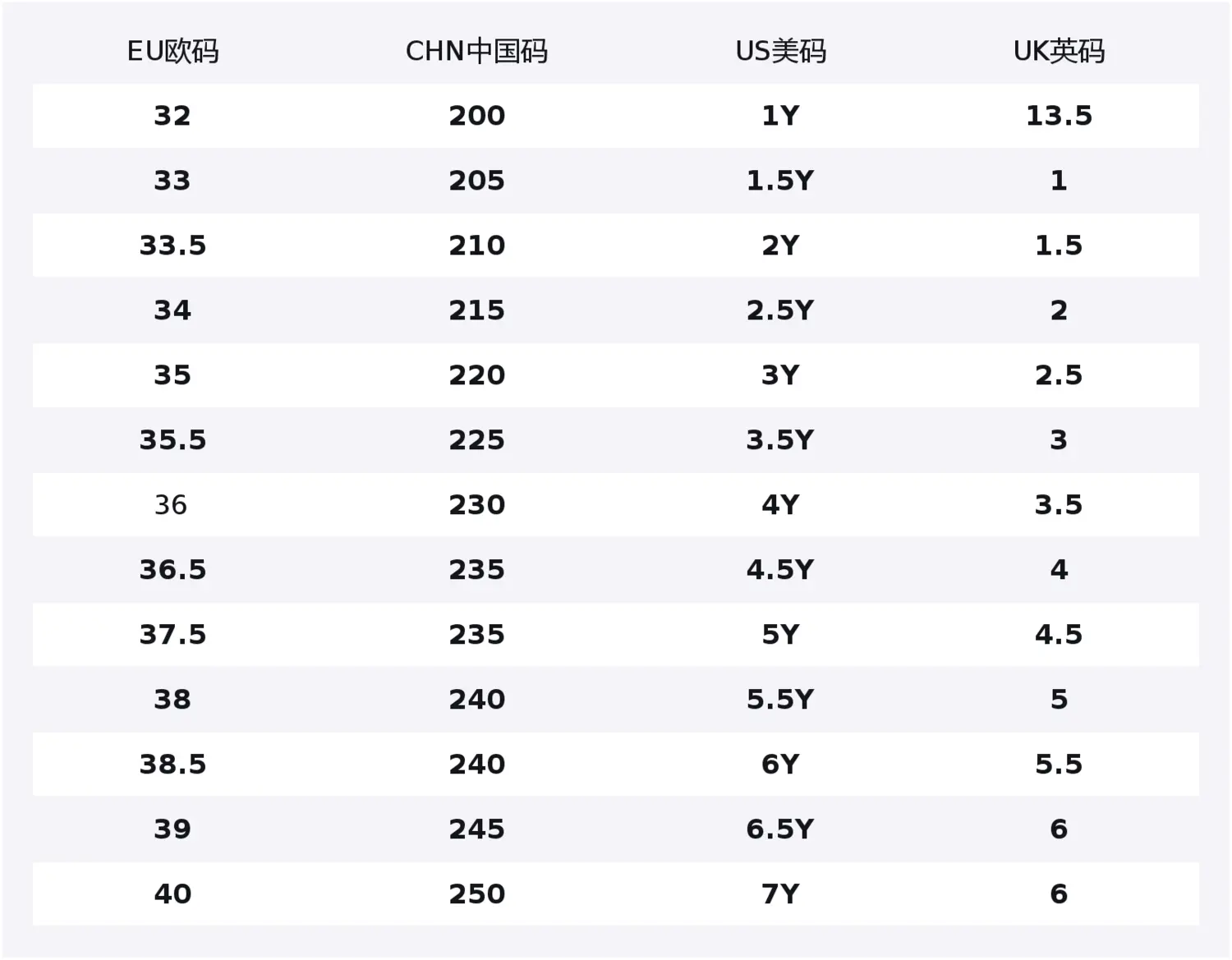Click CHN size 200 cell

(x=476, y=116)
